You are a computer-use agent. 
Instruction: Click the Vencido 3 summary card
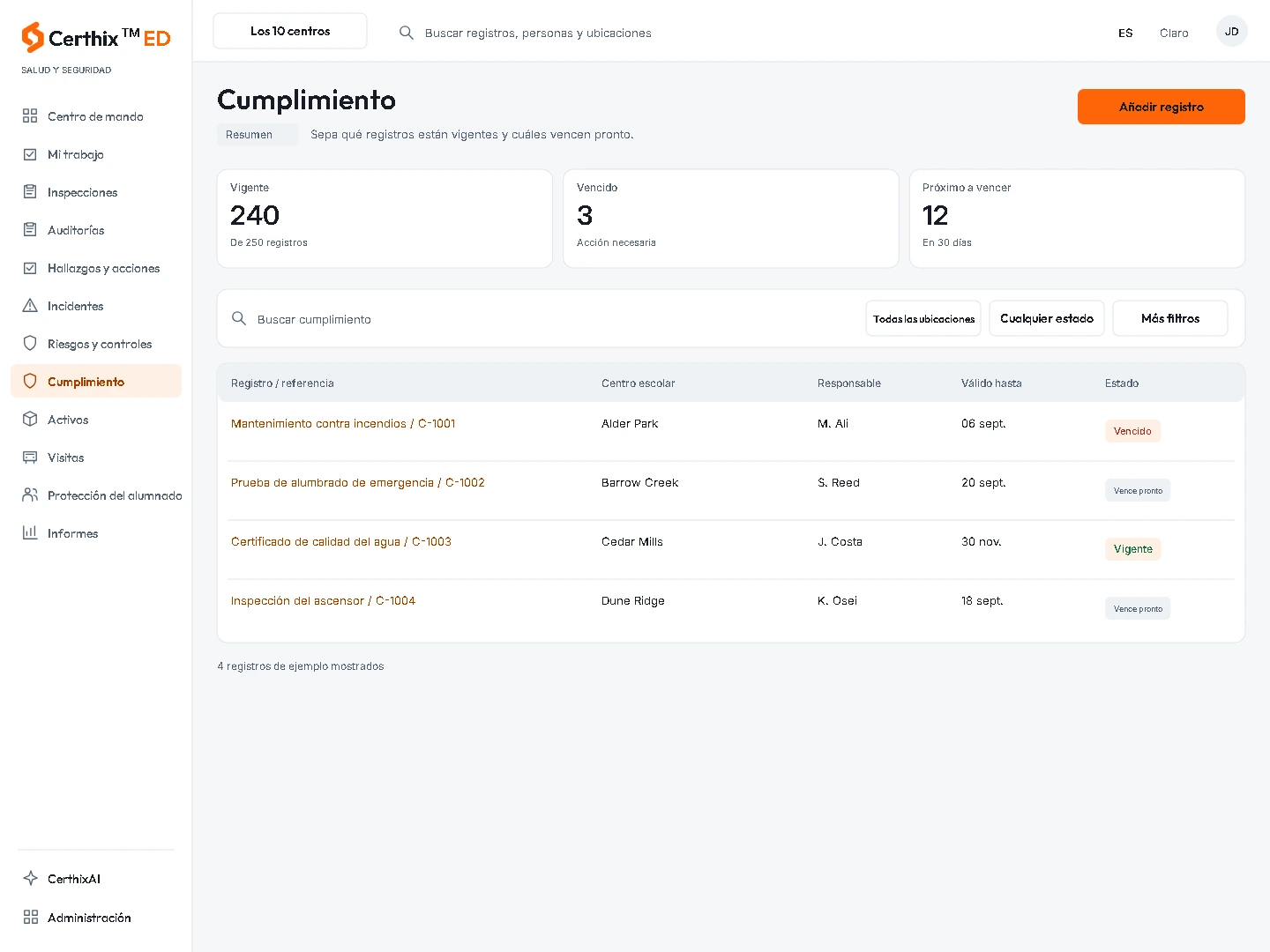point(731,219)
